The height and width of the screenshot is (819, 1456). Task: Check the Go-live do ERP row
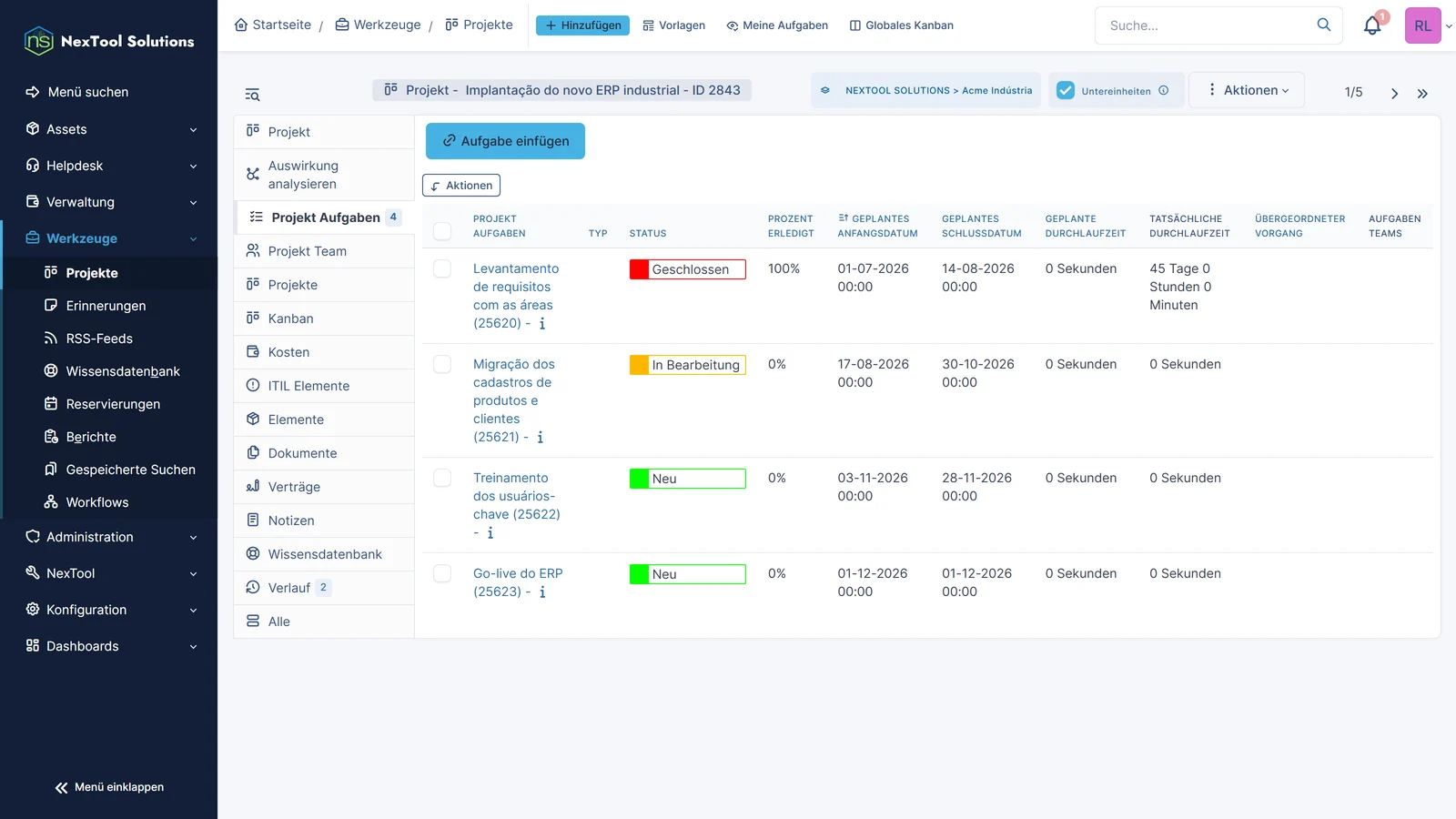point(442,573)
